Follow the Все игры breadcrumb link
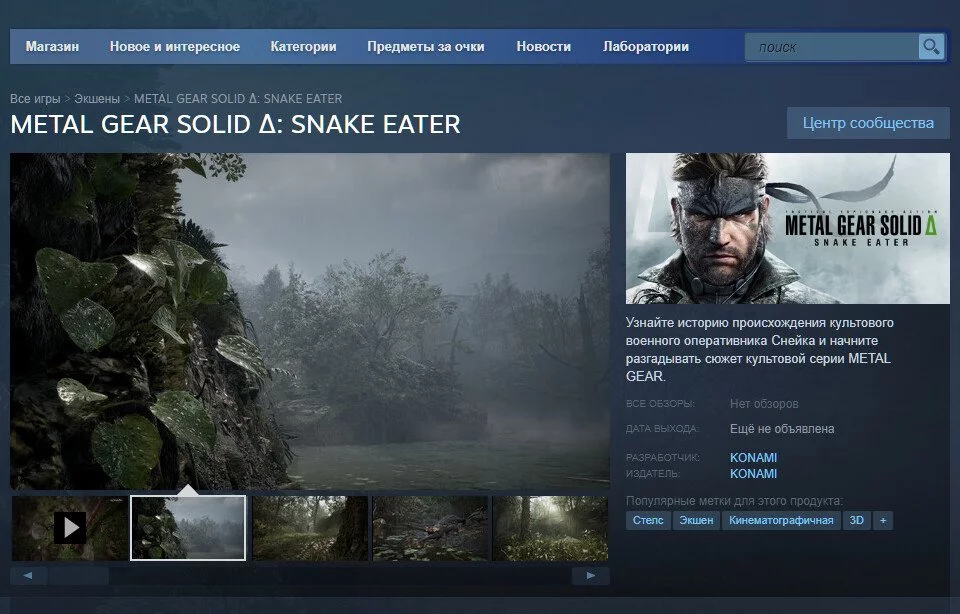960x614 pixels. click(x=35, y=99)
